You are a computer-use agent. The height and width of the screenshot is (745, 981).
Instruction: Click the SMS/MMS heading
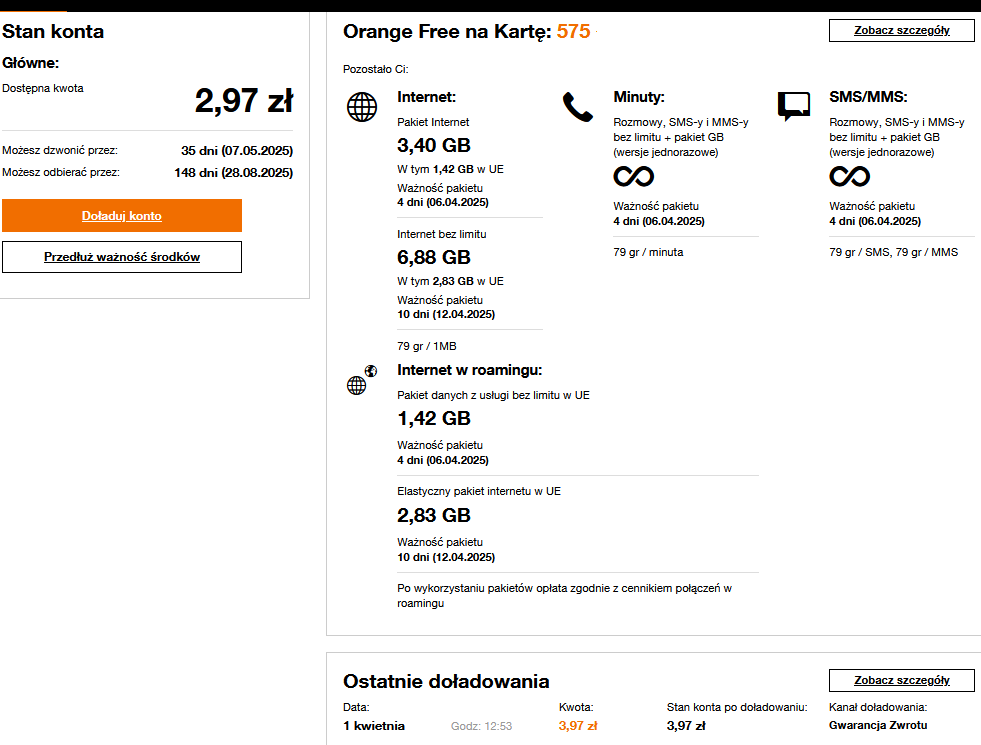pos(868,97)
